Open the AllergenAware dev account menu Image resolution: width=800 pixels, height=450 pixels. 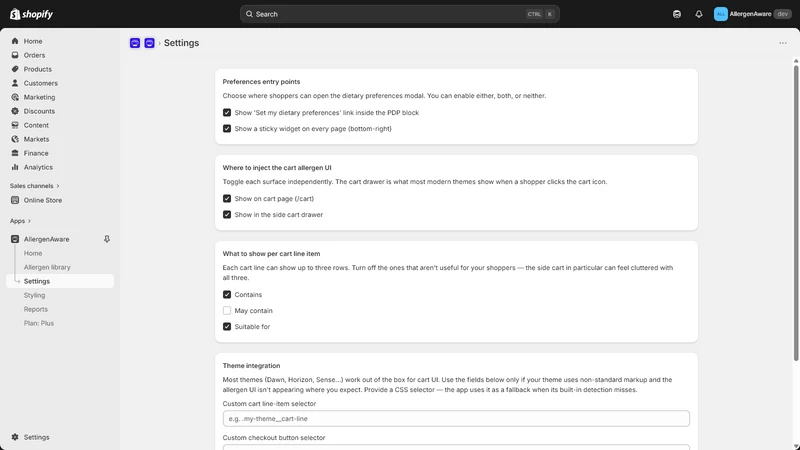click(753, 14)
